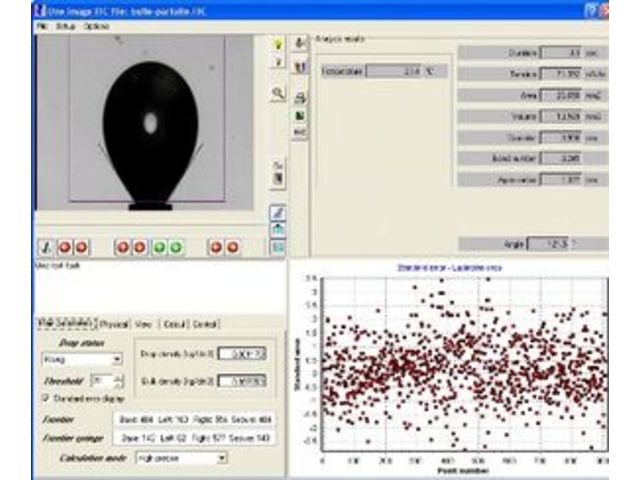Click the dark icon above the pen icon group
This screenshot has height=480, width=640.
point(278,178)
